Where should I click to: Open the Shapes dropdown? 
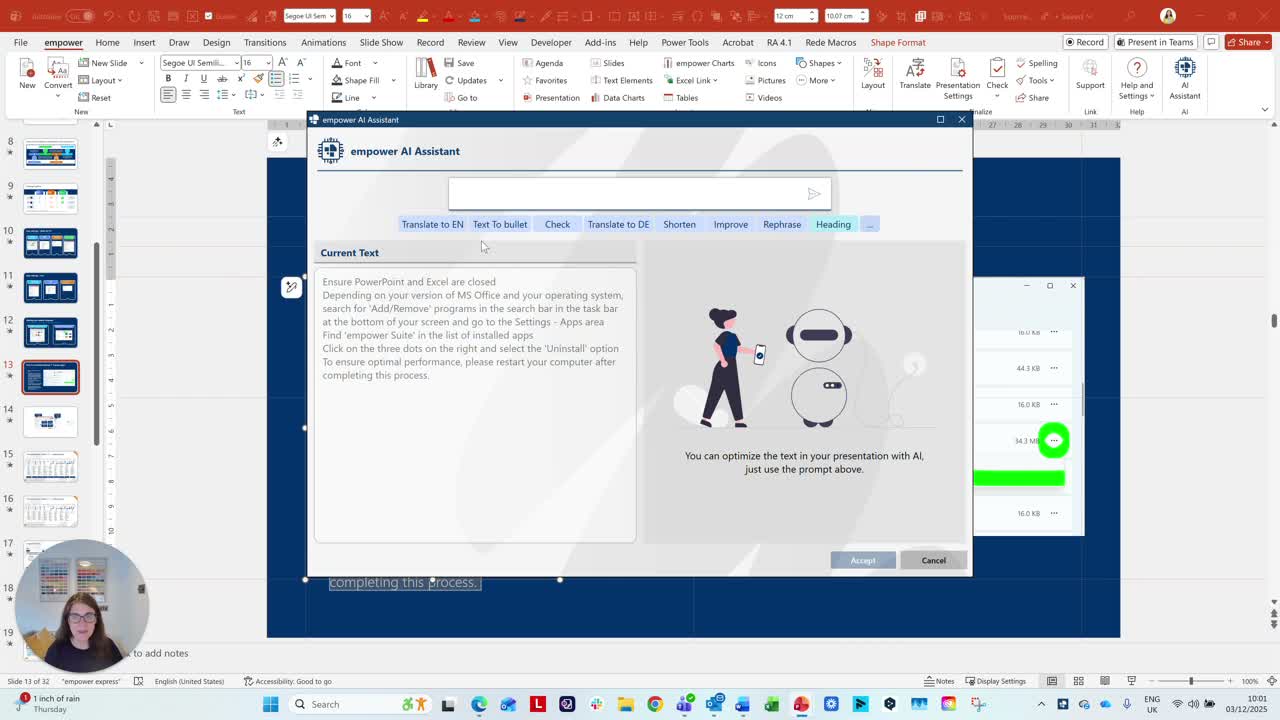point(819,63)
